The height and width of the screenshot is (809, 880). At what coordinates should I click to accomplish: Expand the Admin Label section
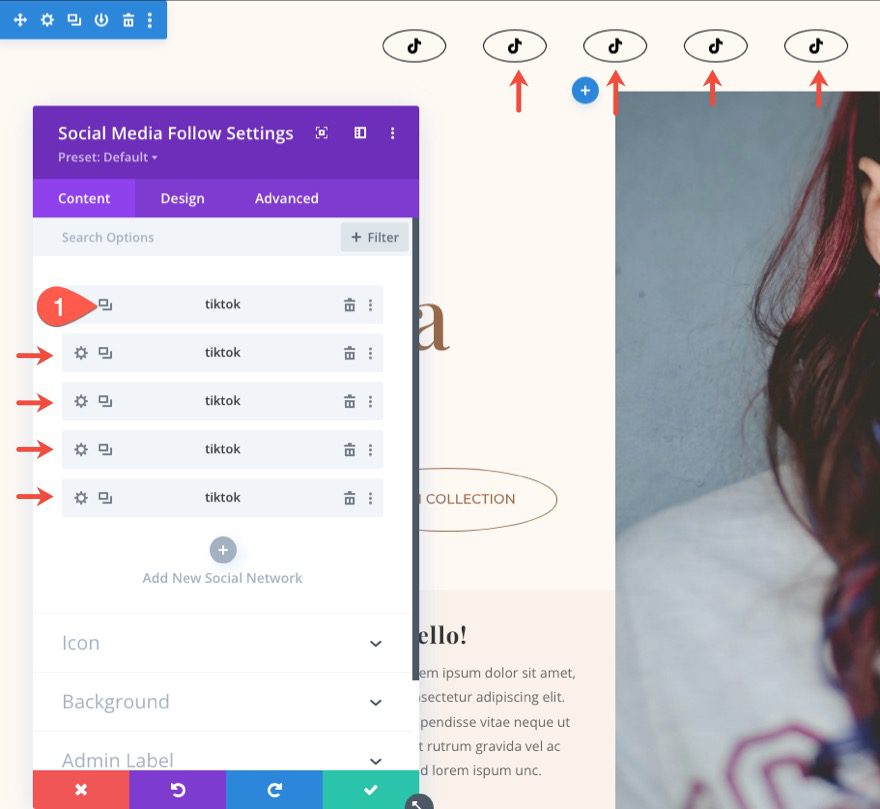coord(375,761)
